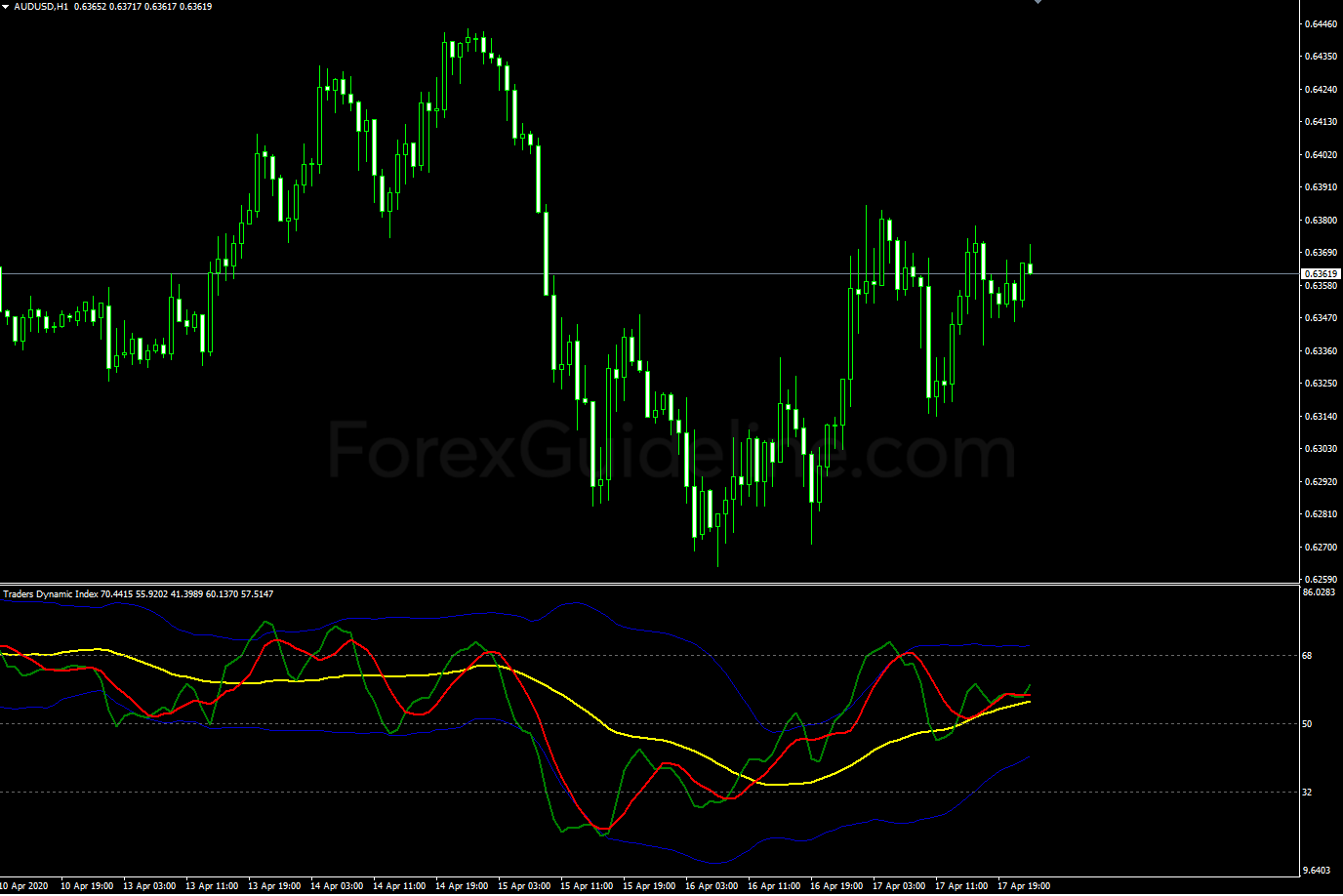Click time label 15 Apr 03:00
Screen dimensions: 1343x896
(524, 886)
